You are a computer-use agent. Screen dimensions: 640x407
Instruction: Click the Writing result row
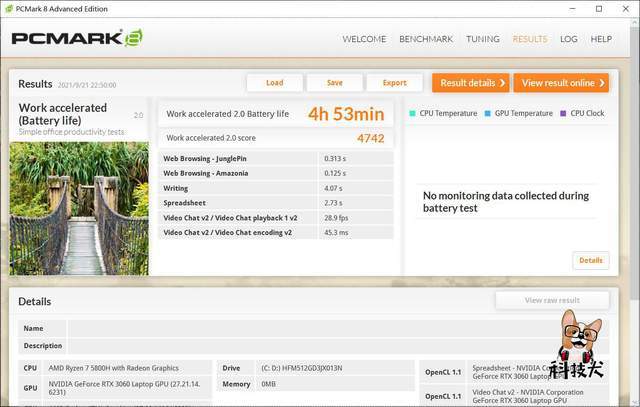coord(276,188)
